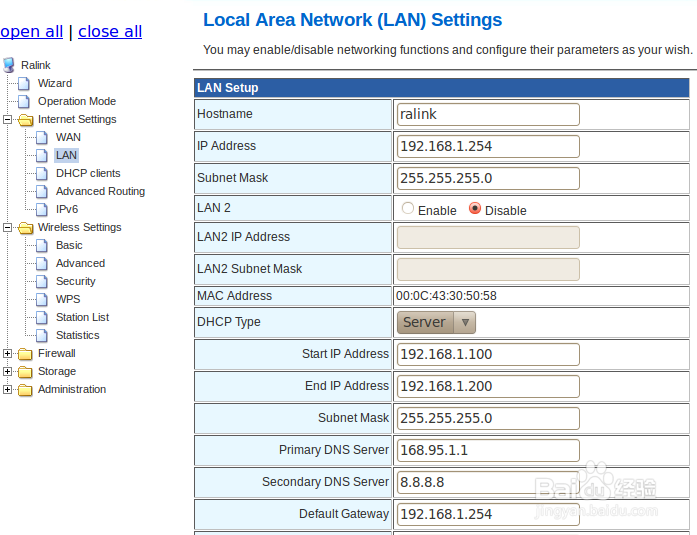Click the DHCP Subnet Mask field
The image size is (697, 535).
pos(488,419)
